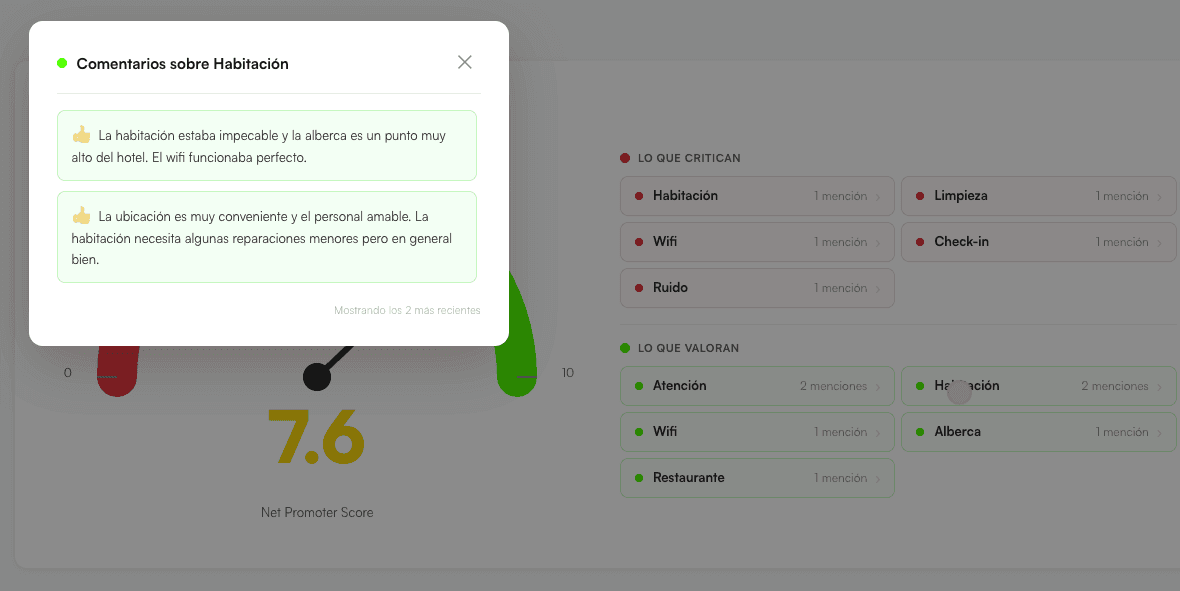The width and height of the screenshot is (1180, 591).
Task: Close the Comentarios sobre Habitación dialog
Action: (x=464, y=62)
